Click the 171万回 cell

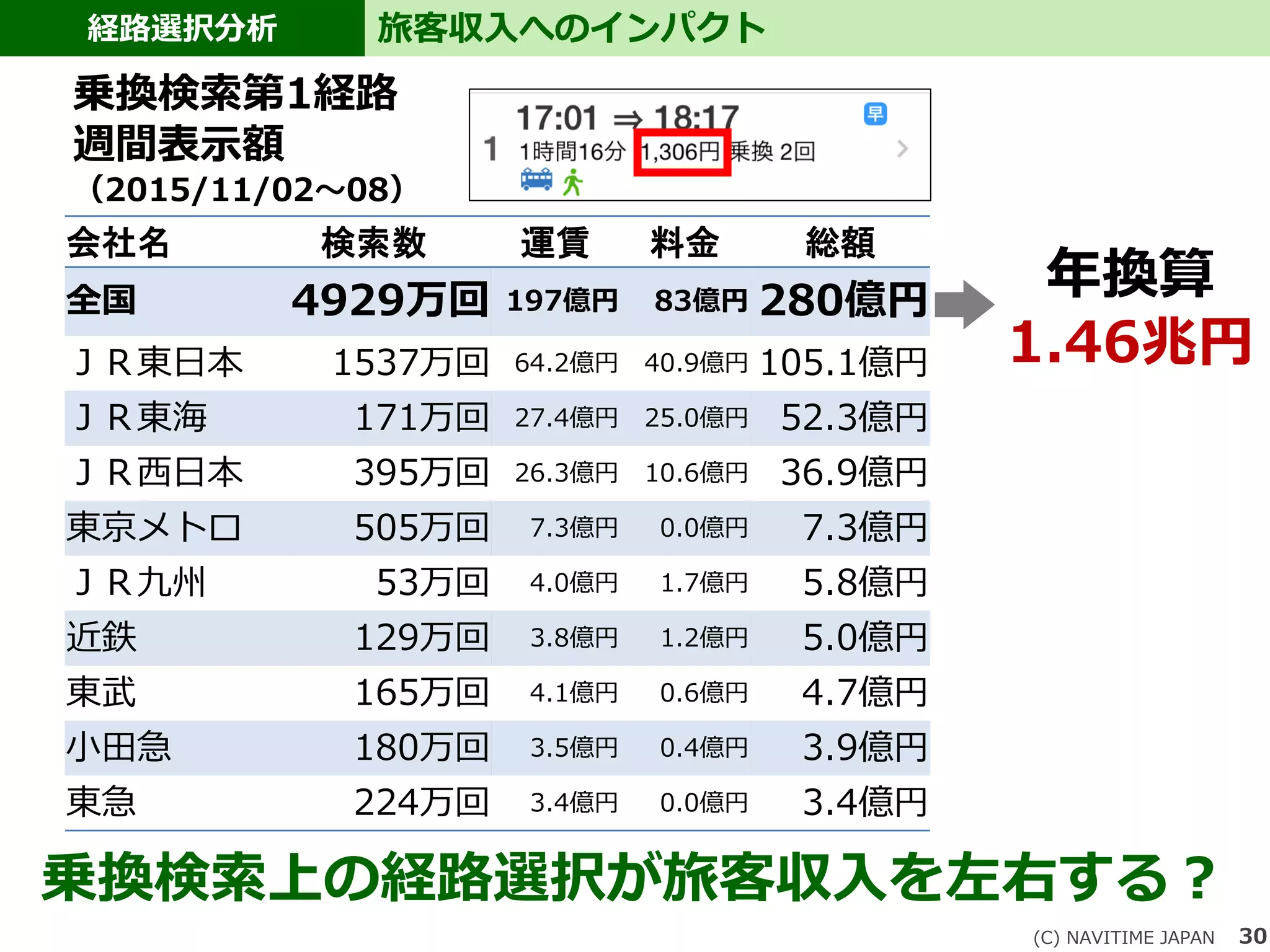(422, 418)
